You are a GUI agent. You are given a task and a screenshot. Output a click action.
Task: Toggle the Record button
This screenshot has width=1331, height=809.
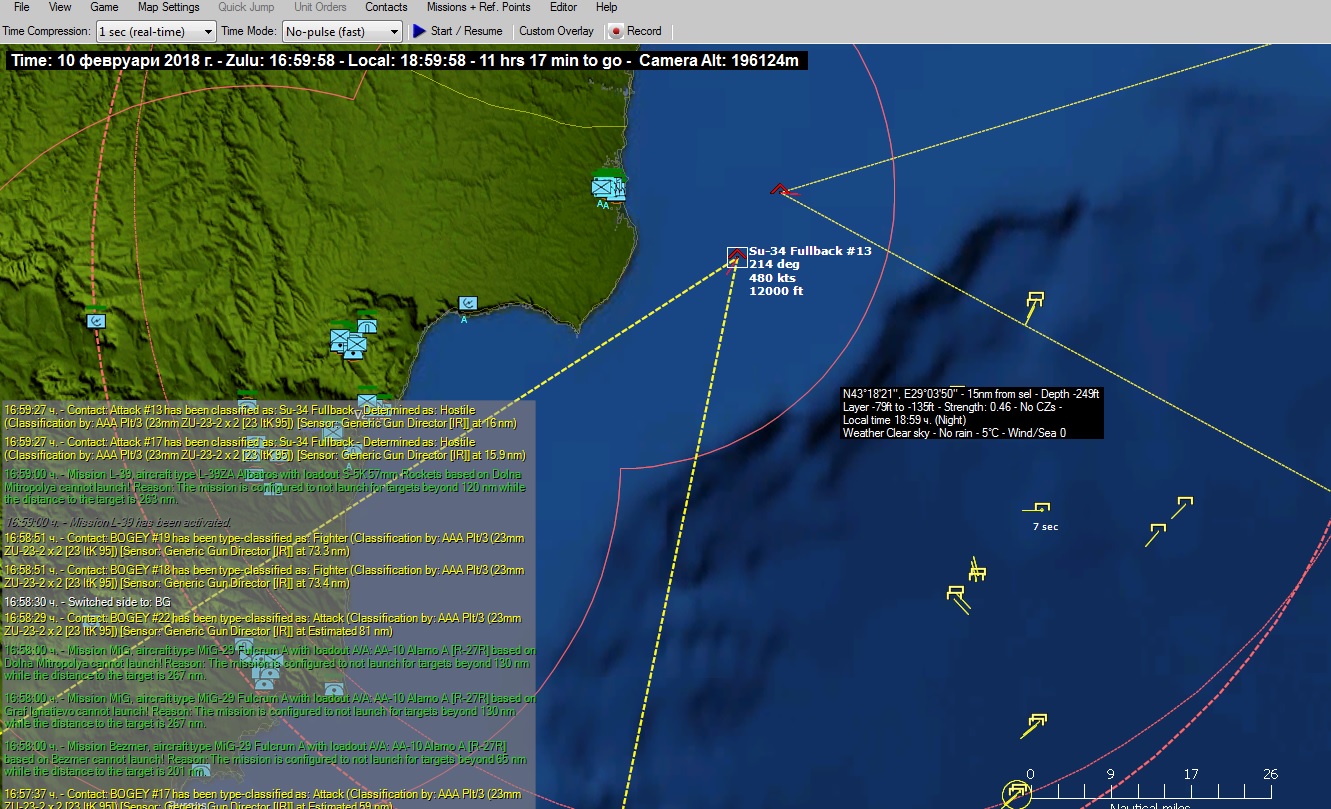pos(635,31)
